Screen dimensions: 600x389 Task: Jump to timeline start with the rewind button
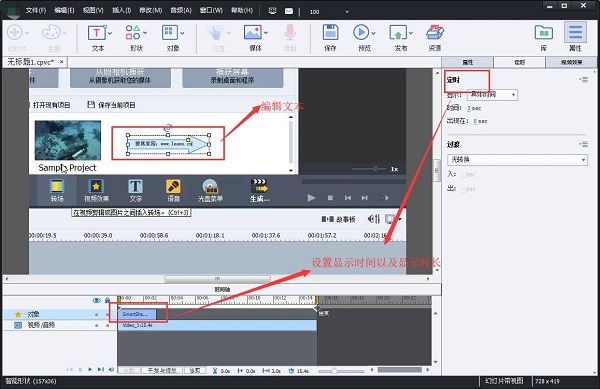point(70,369)
